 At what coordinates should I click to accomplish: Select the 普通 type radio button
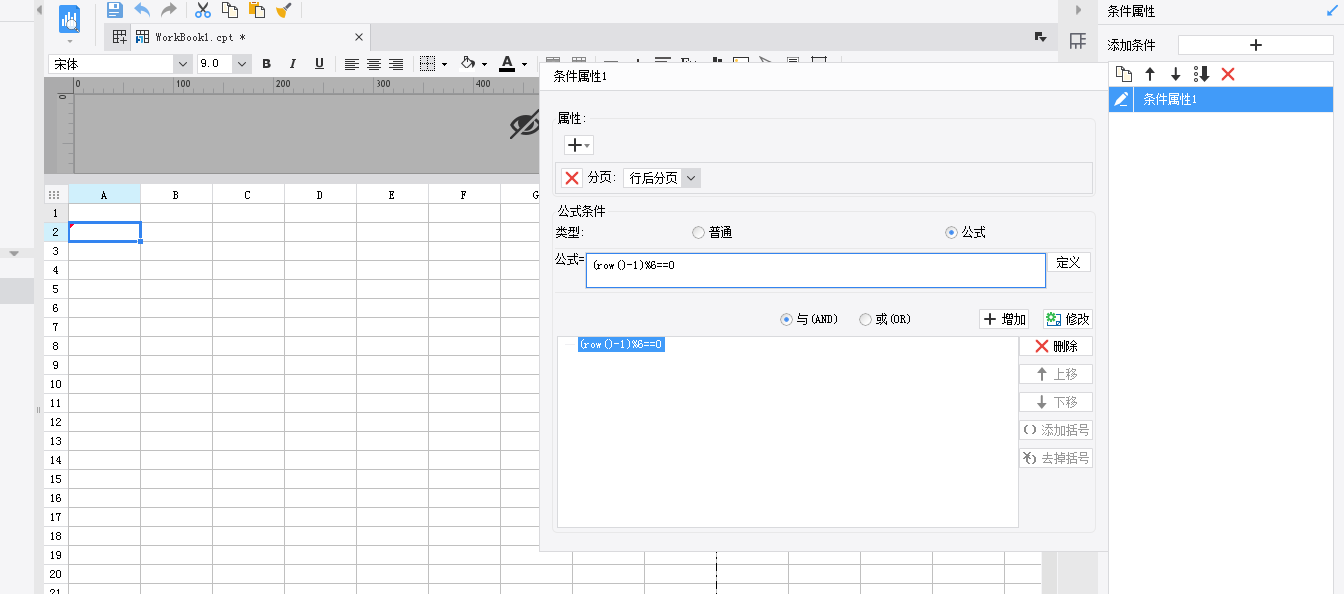[698, 232]
